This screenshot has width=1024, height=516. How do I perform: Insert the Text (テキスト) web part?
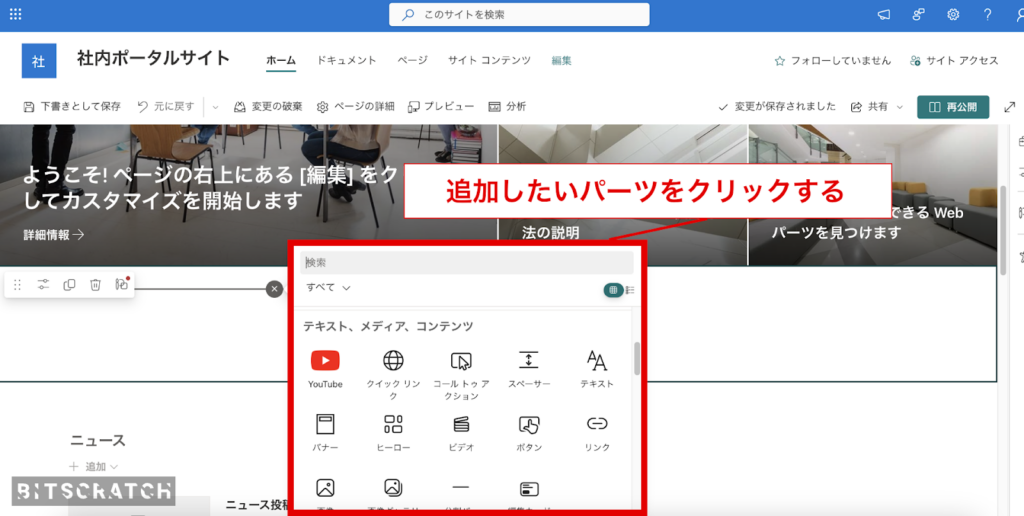(x=597, y=368)
